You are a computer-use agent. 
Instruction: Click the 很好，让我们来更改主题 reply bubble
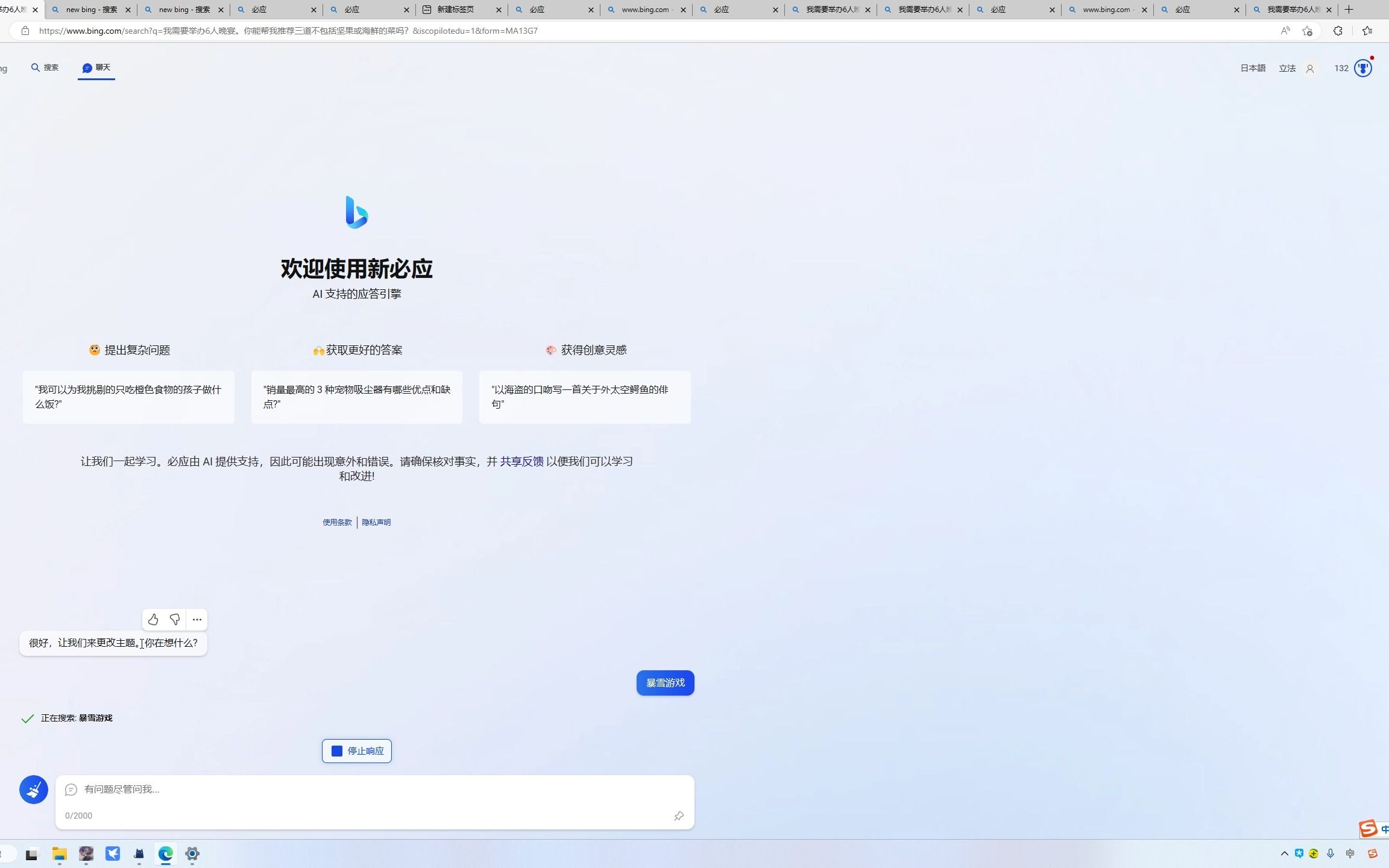tap(113, 643)
